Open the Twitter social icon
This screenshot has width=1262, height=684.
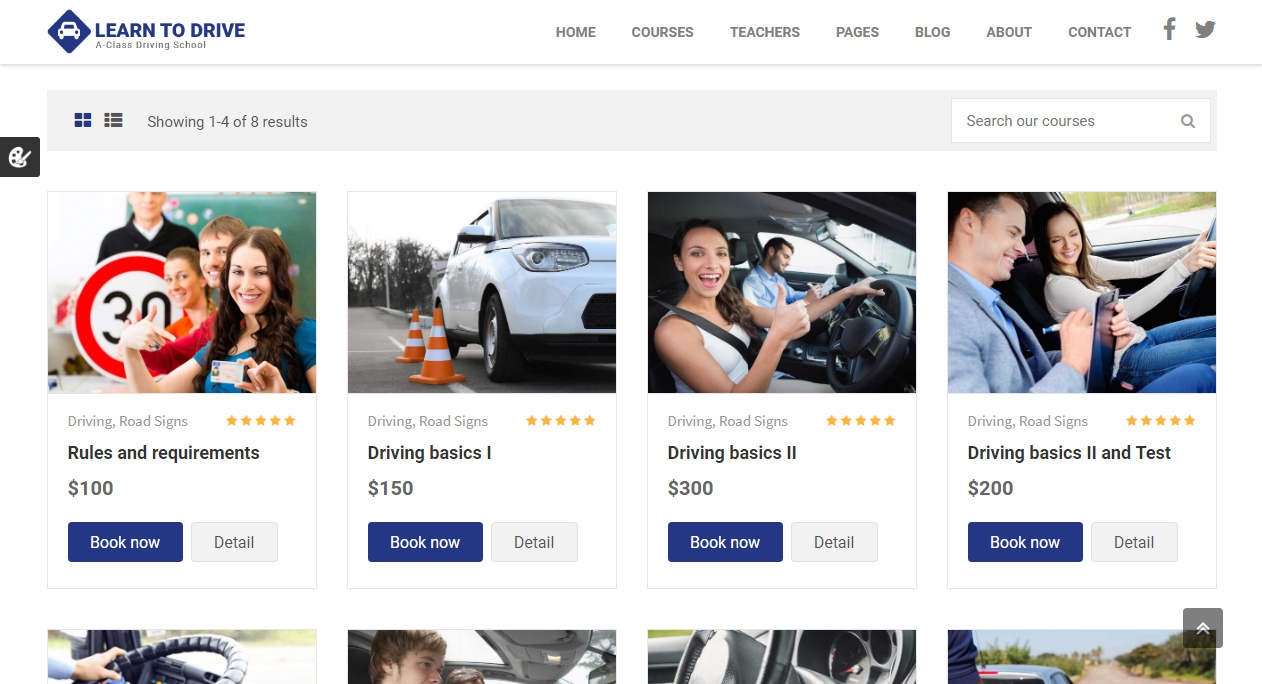click(1205, 29)
